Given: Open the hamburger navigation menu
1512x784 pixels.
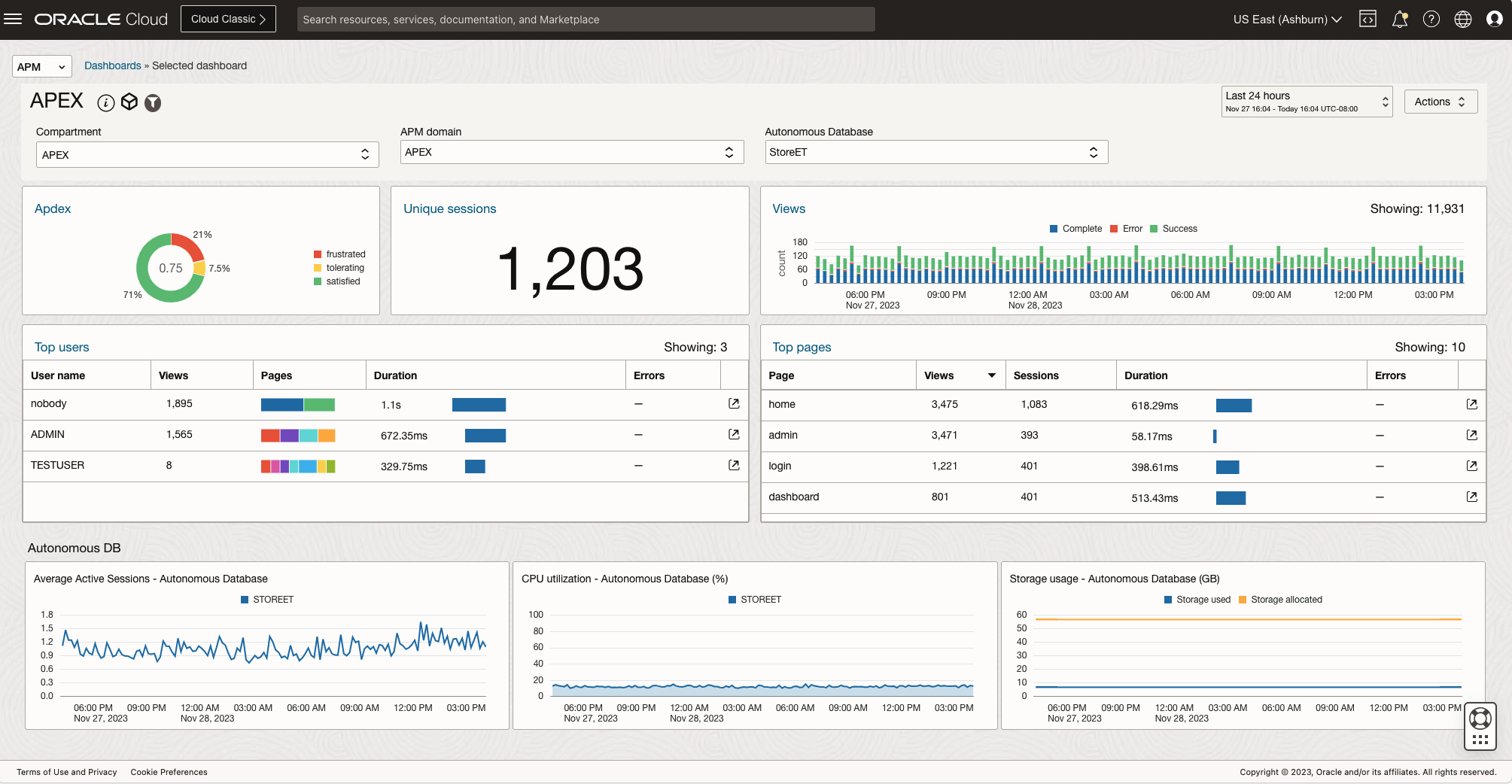Looking at the screenshot, I should [13, 19].
